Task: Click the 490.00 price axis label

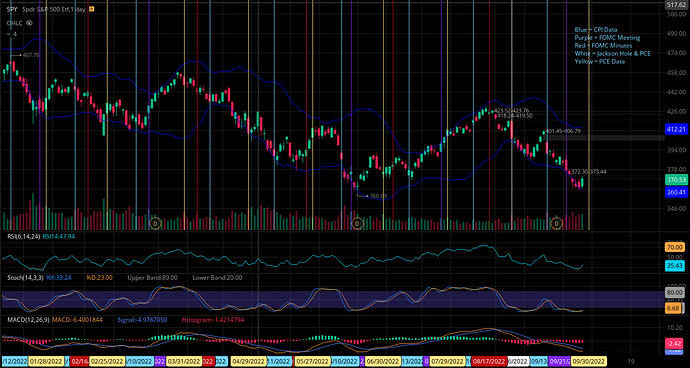Action: [677, 33]
